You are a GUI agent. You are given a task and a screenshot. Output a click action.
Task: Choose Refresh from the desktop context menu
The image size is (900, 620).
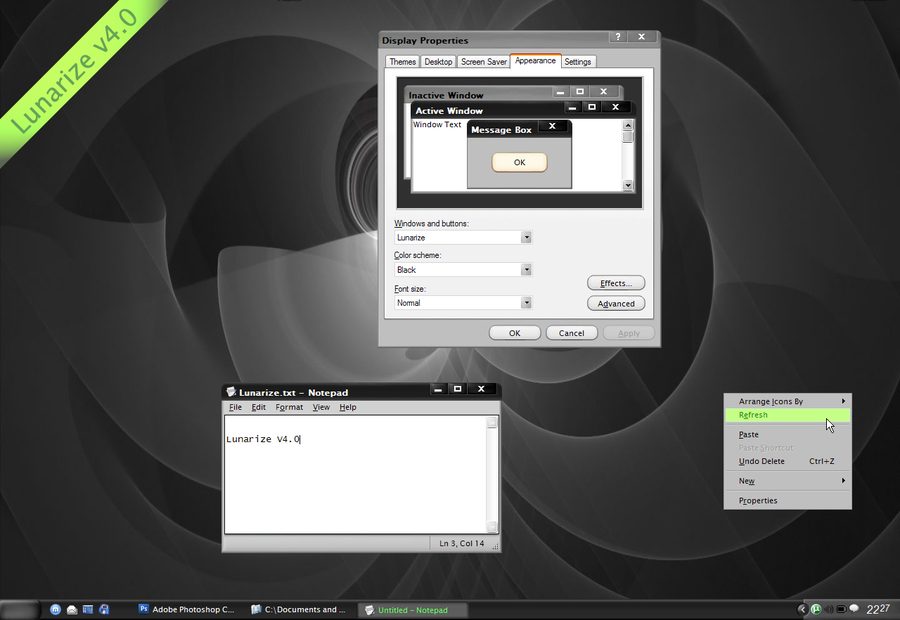pos(788,415)
